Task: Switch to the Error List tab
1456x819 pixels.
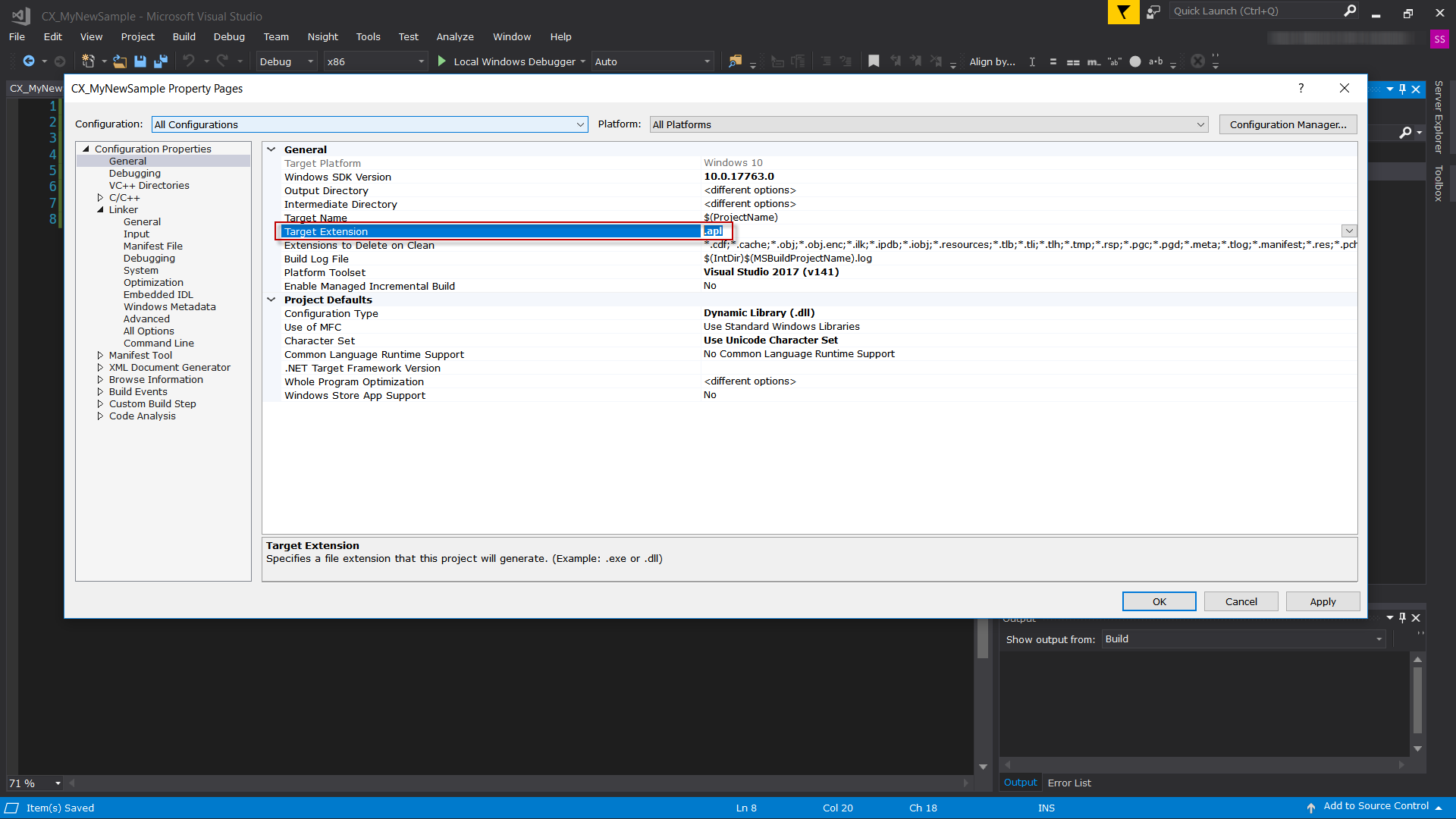Action: click(1069, 783)
